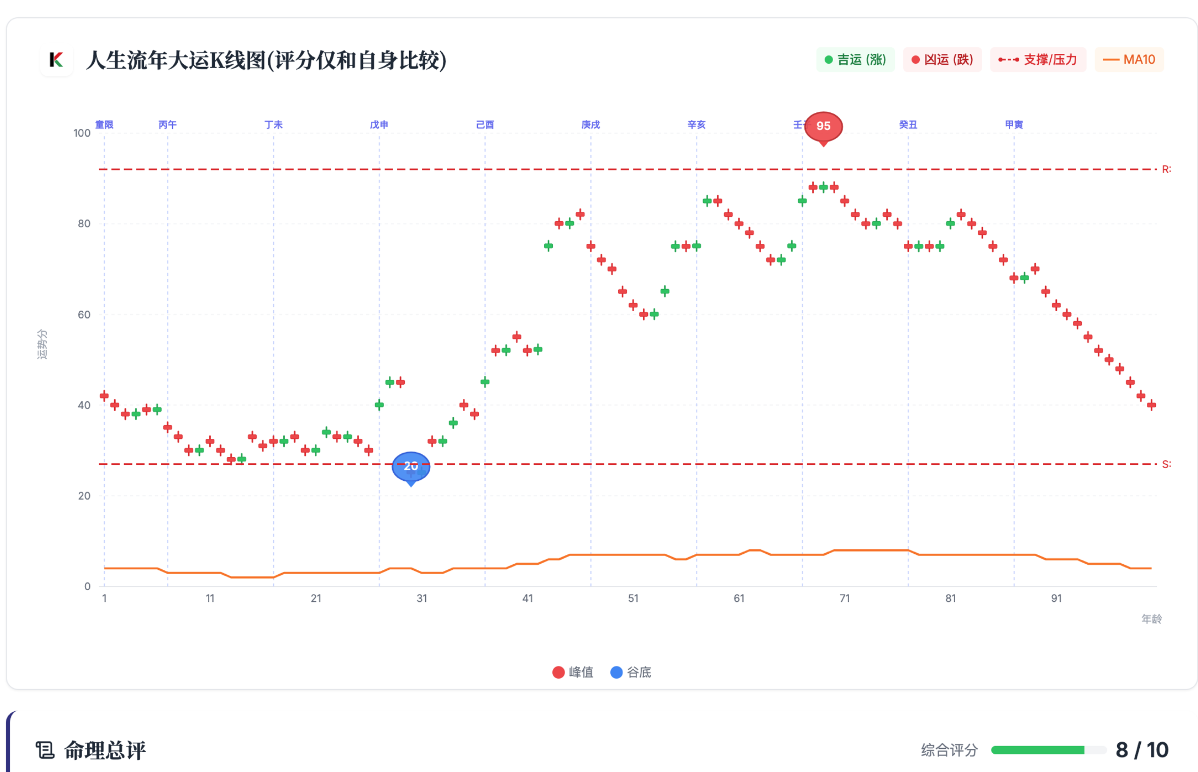Click the red peak marker 95
Viewport: 1198px width, 772px height.
pos(823,126)
